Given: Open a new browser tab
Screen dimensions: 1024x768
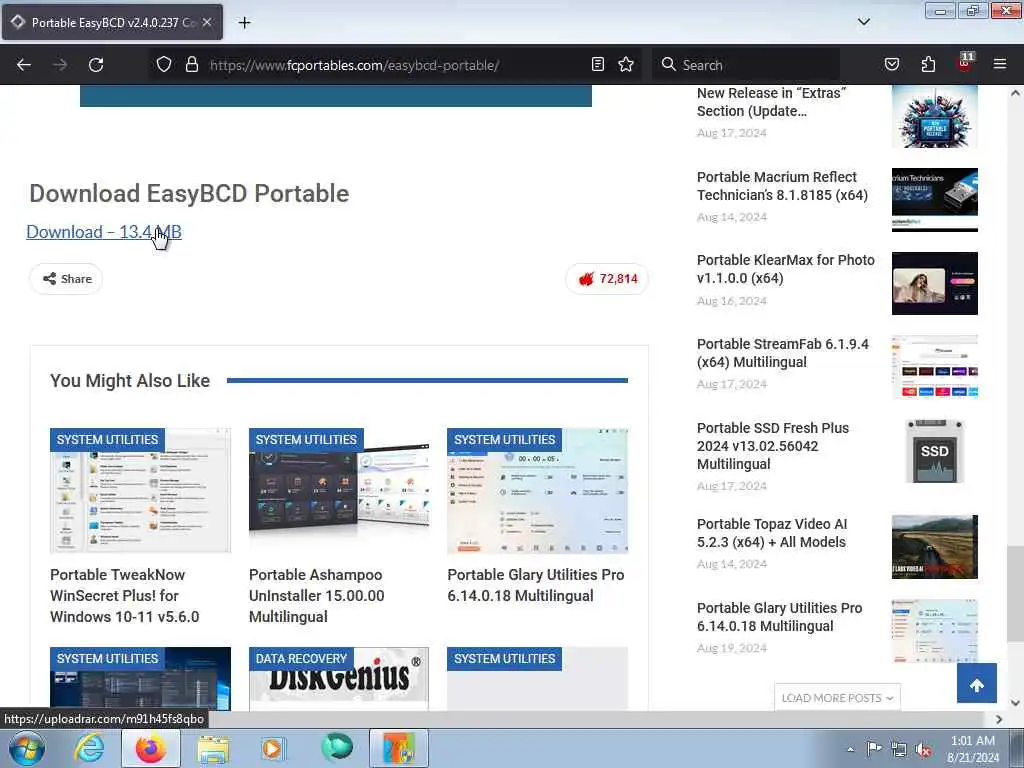Looking at the screenshot, I should tap(244, 23).
